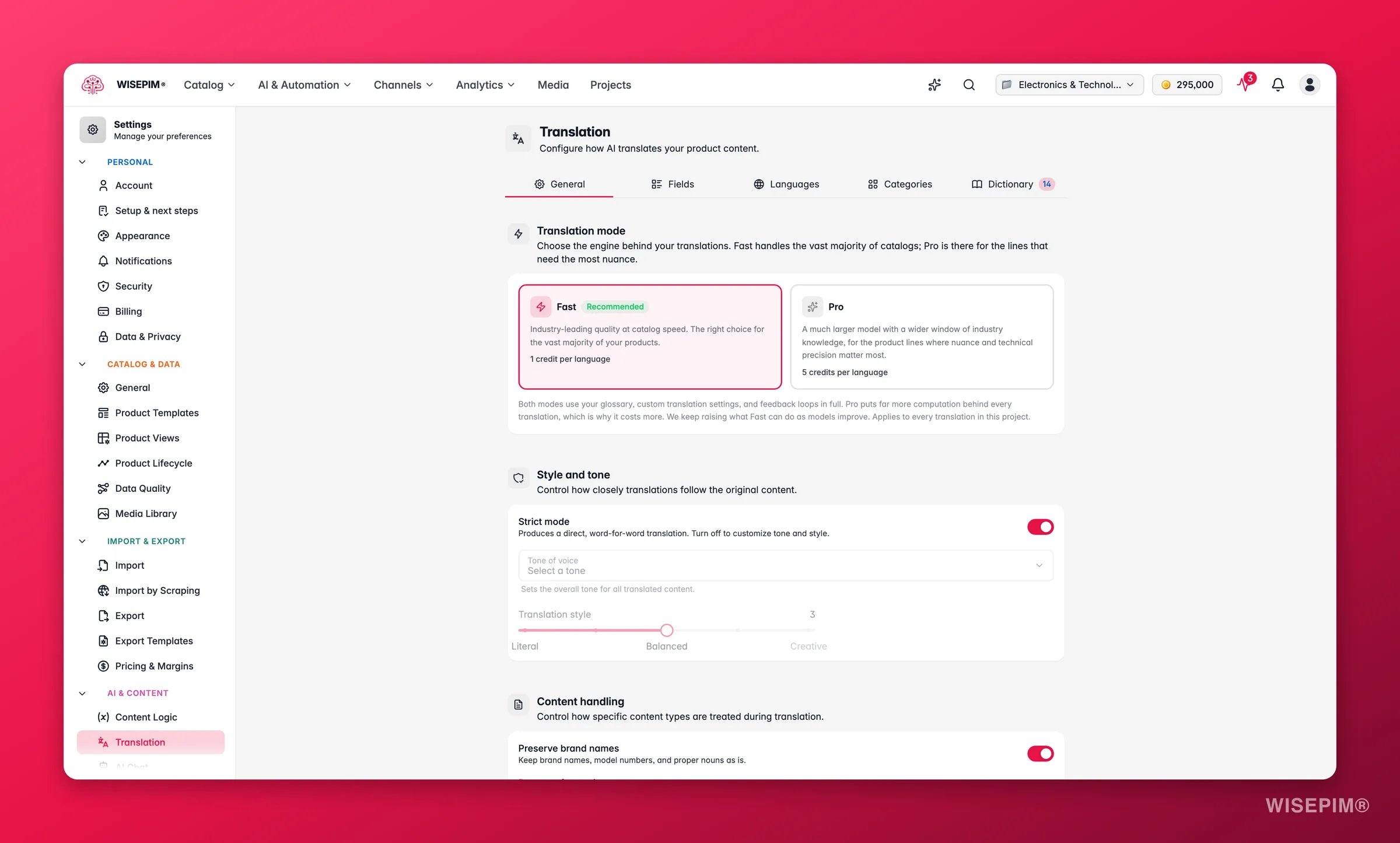Click the Settings gear icon in sidebar header
This screenshot has width=1400, height=843.
(93, 130)
